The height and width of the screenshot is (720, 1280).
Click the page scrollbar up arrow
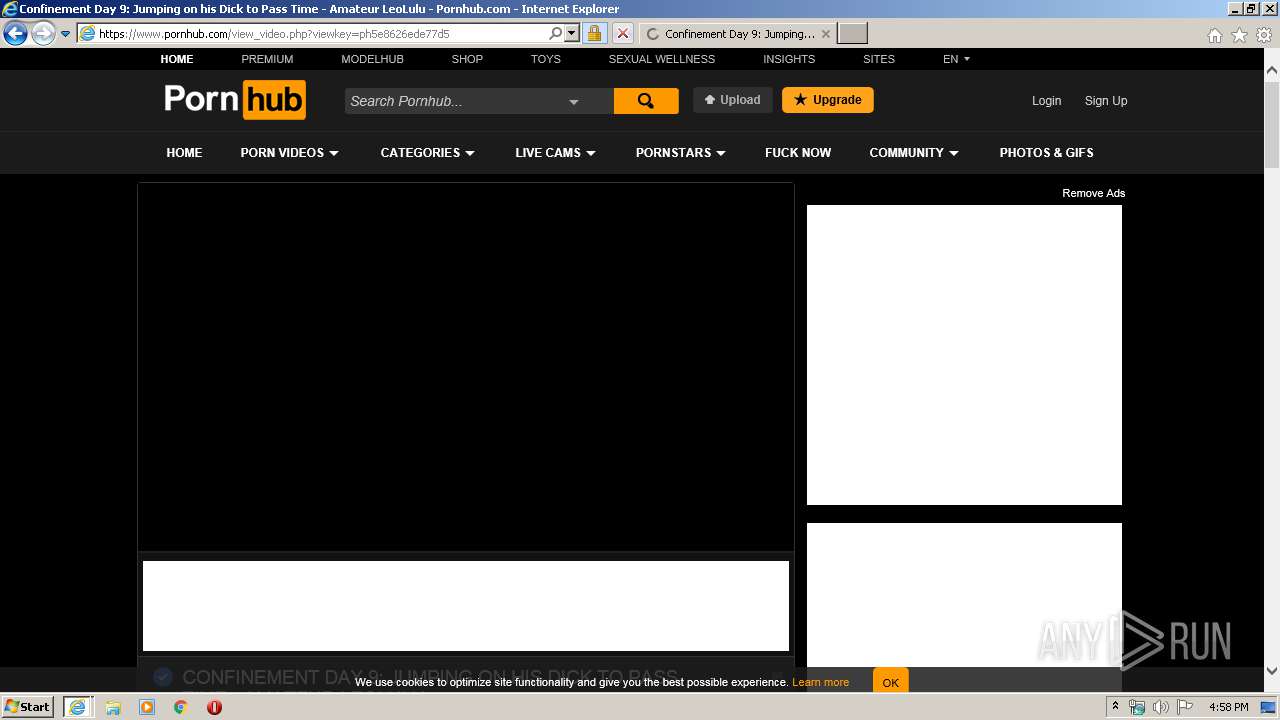point(1271,71)
